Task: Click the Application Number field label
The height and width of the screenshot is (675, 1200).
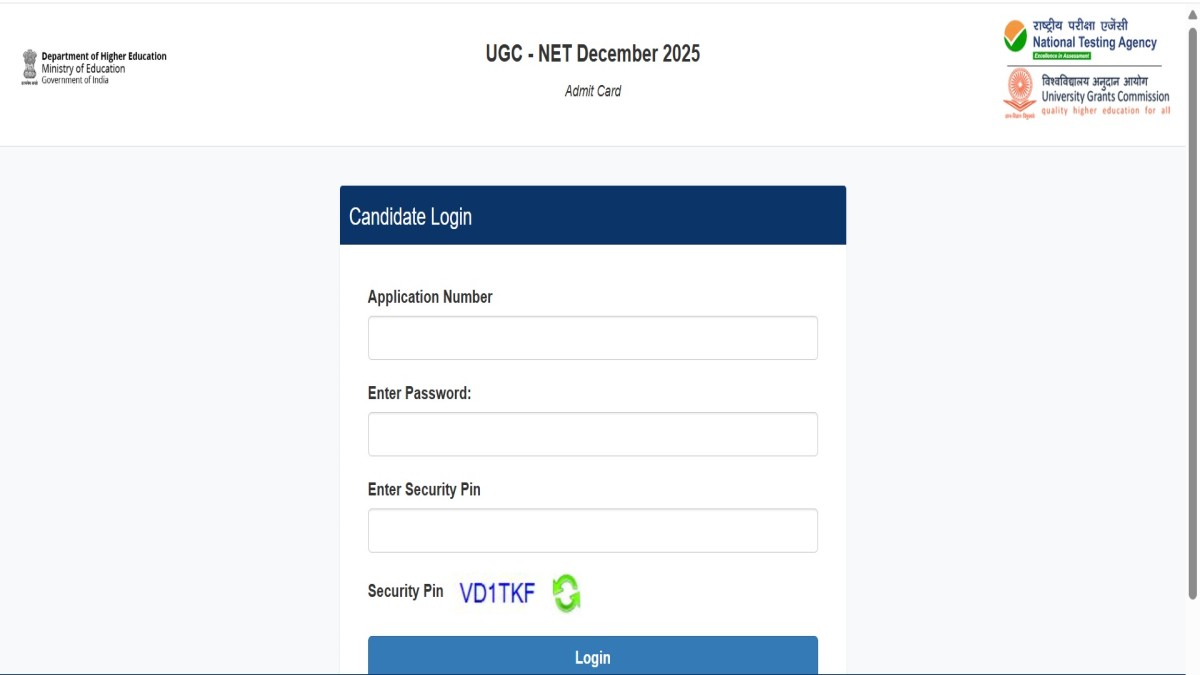Action: pos(430,297)
